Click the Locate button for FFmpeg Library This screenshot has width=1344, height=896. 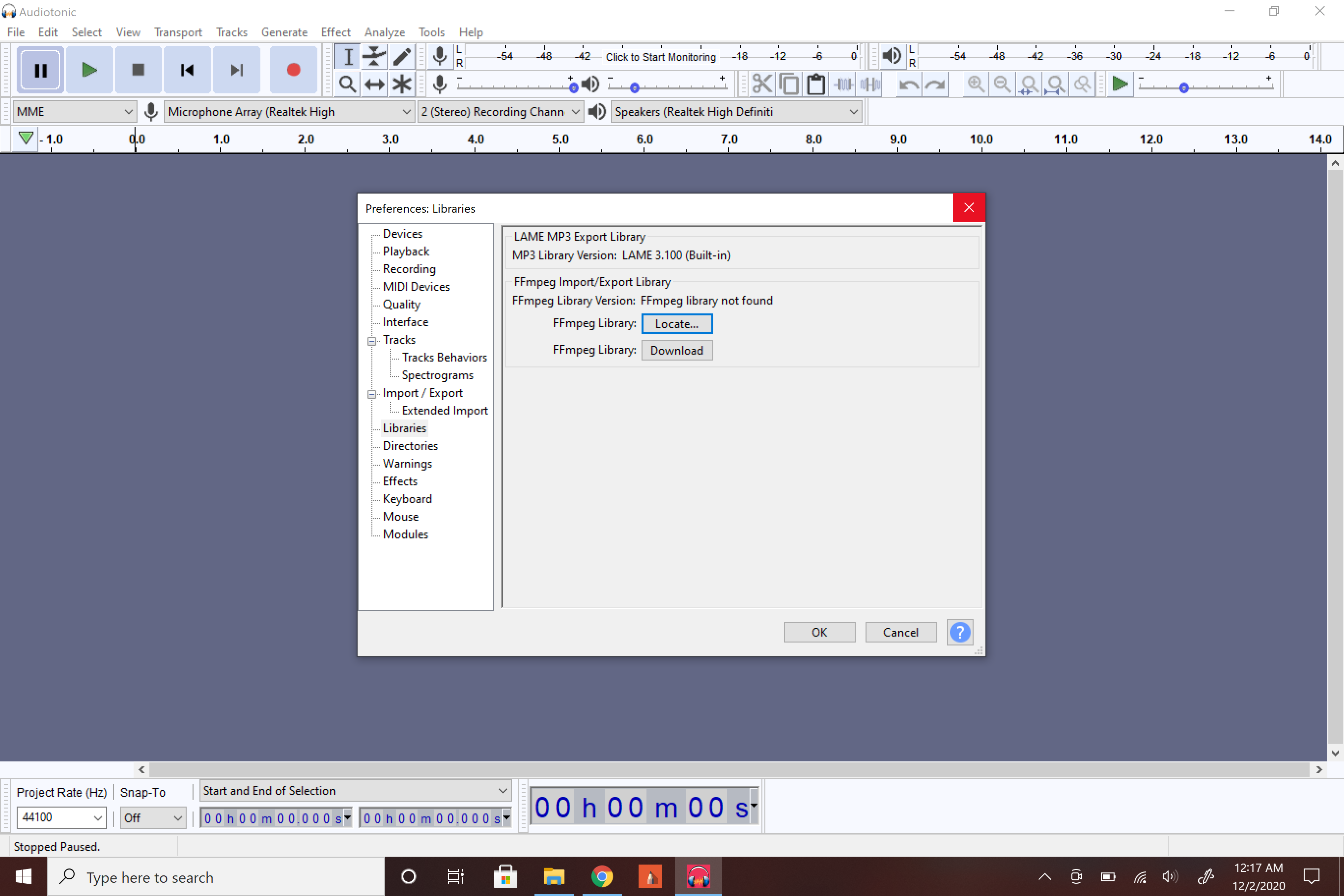coord(676,323)
